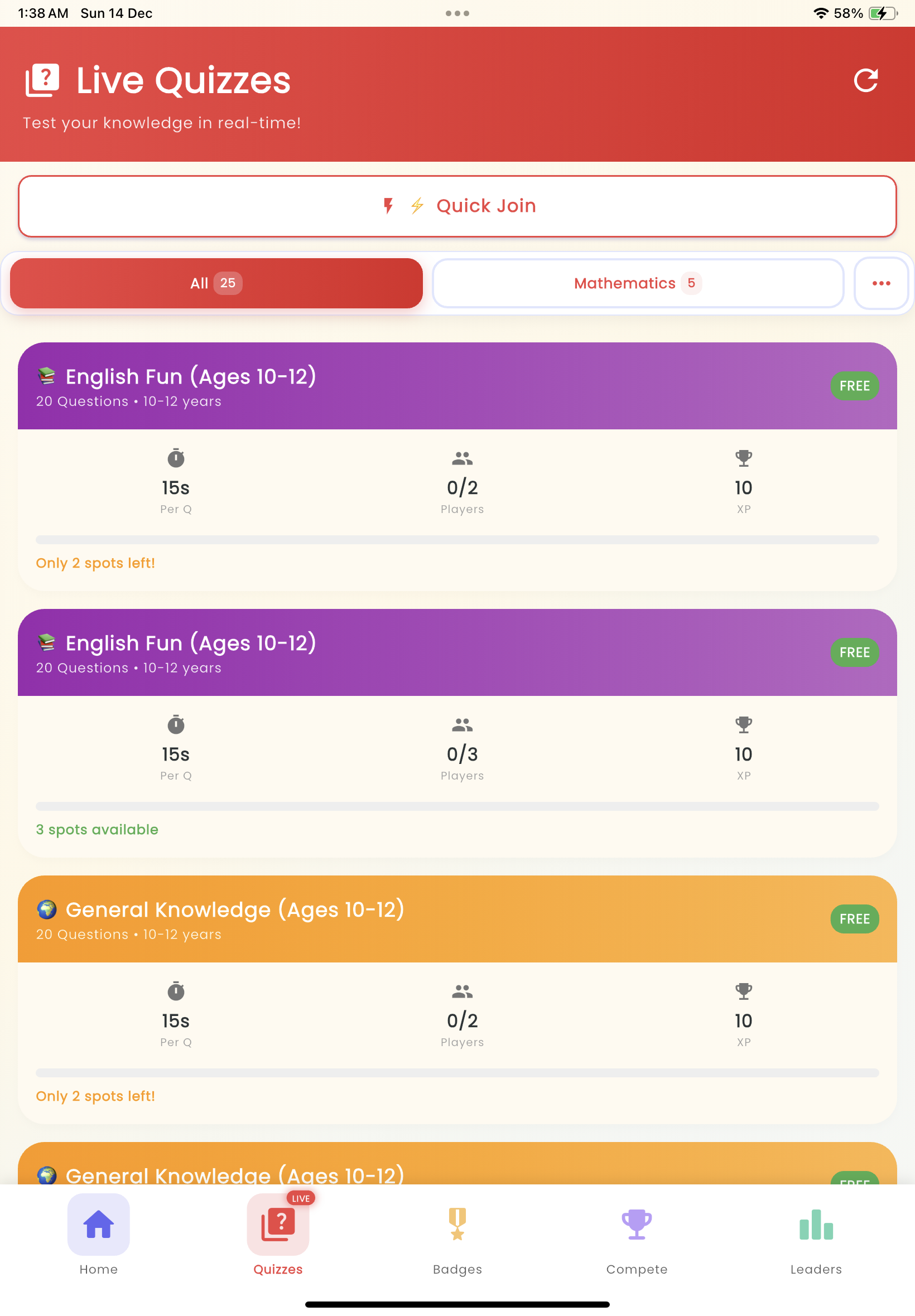Image resolution: width=915 pixels, height=1316 pixels.
Task: Tap players icon on General Knowledge quiz
Action: pyautogui.click(x=462, y=990)
